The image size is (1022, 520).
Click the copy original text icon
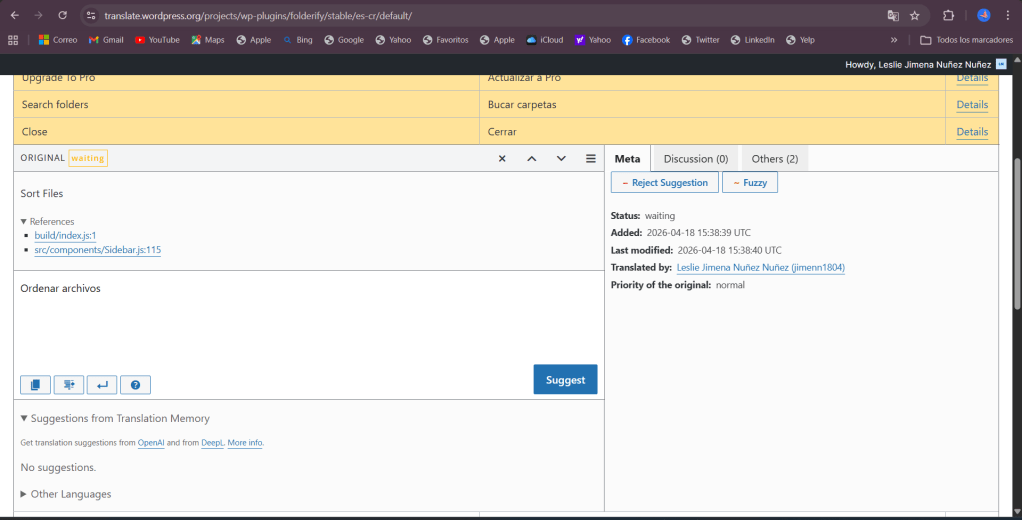[36, 385]
